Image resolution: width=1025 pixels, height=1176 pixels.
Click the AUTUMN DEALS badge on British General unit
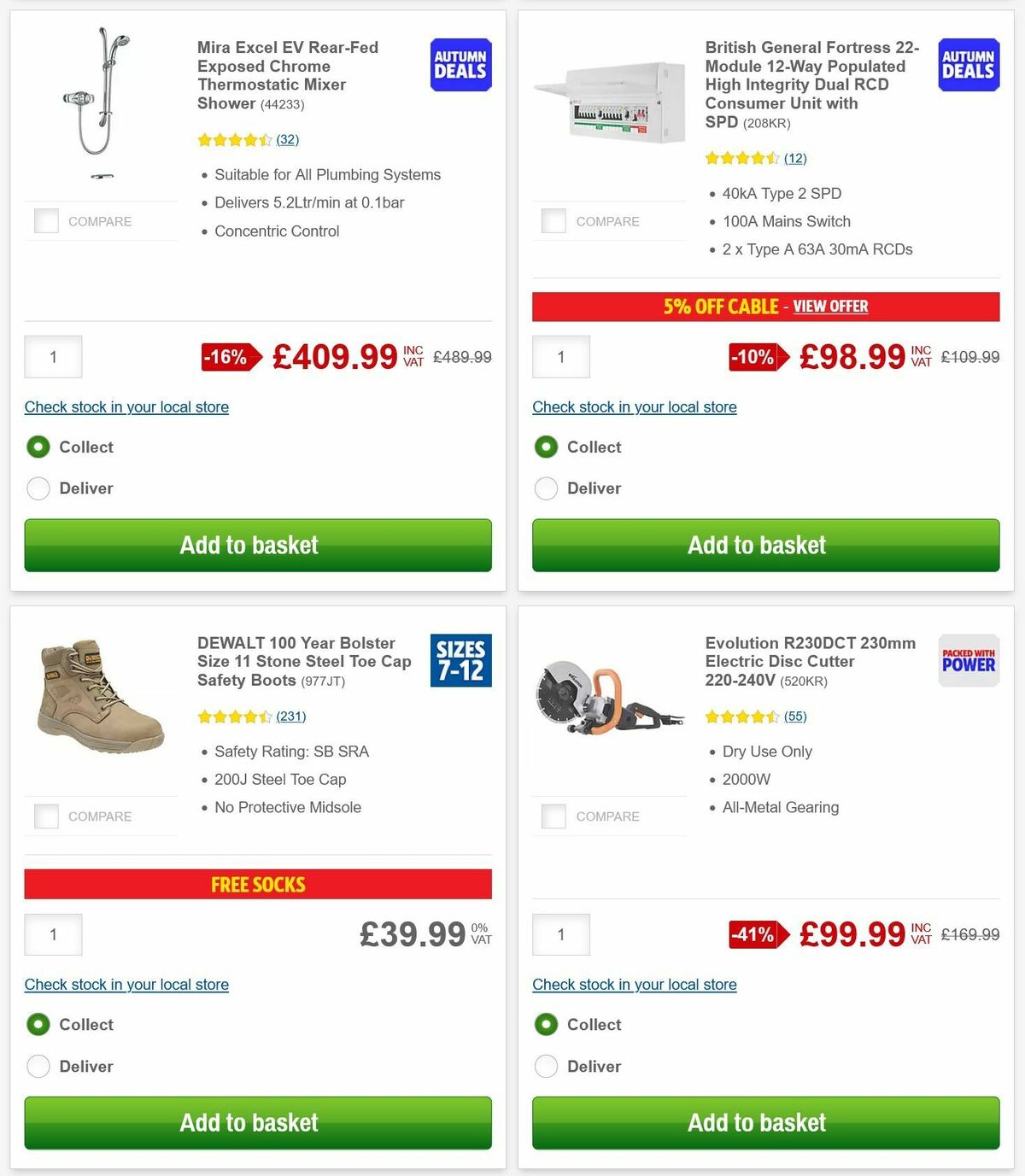968,64
